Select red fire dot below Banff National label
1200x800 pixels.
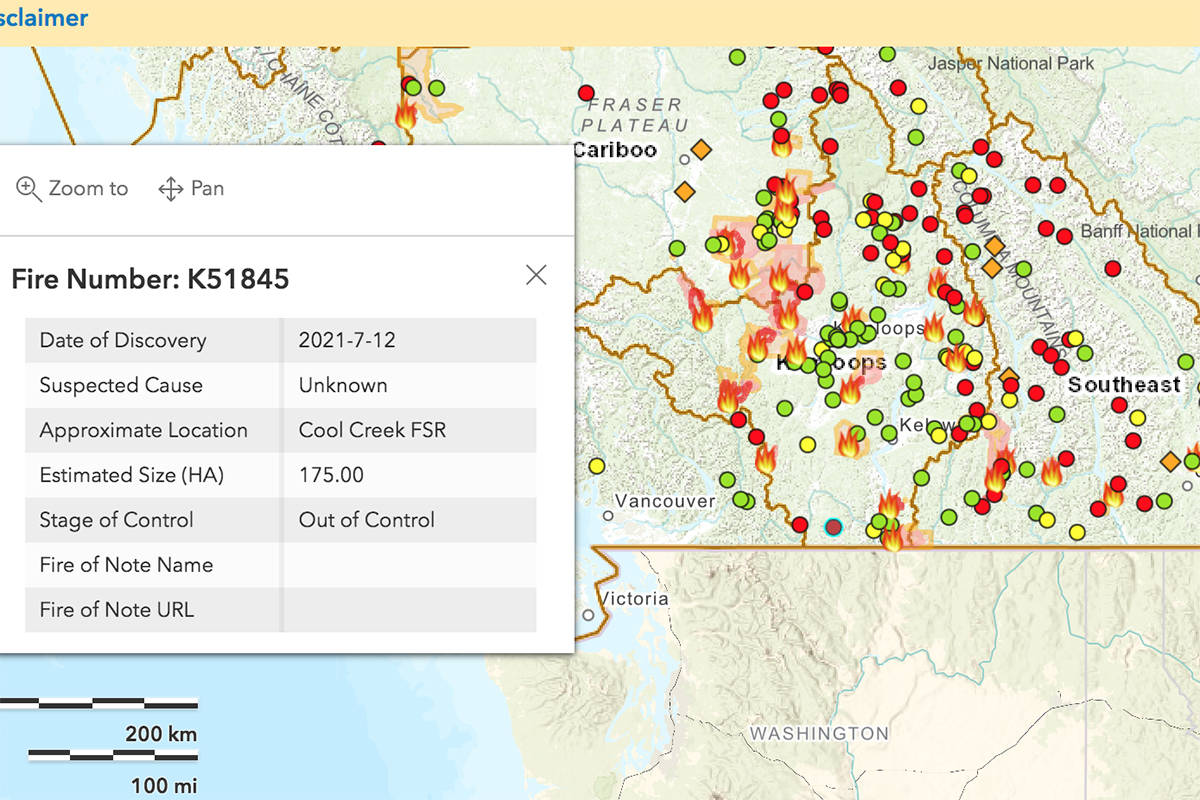(1113, 268)
